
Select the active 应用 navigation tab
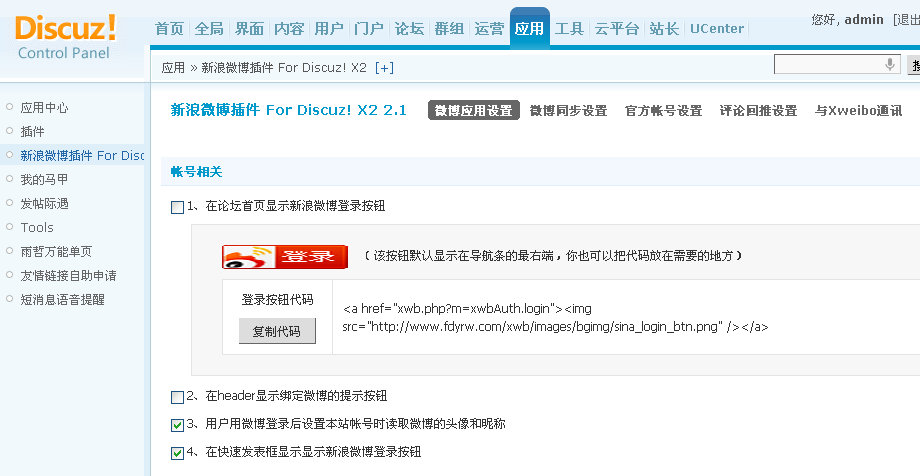pyautogui.click(x=529, y=28)
